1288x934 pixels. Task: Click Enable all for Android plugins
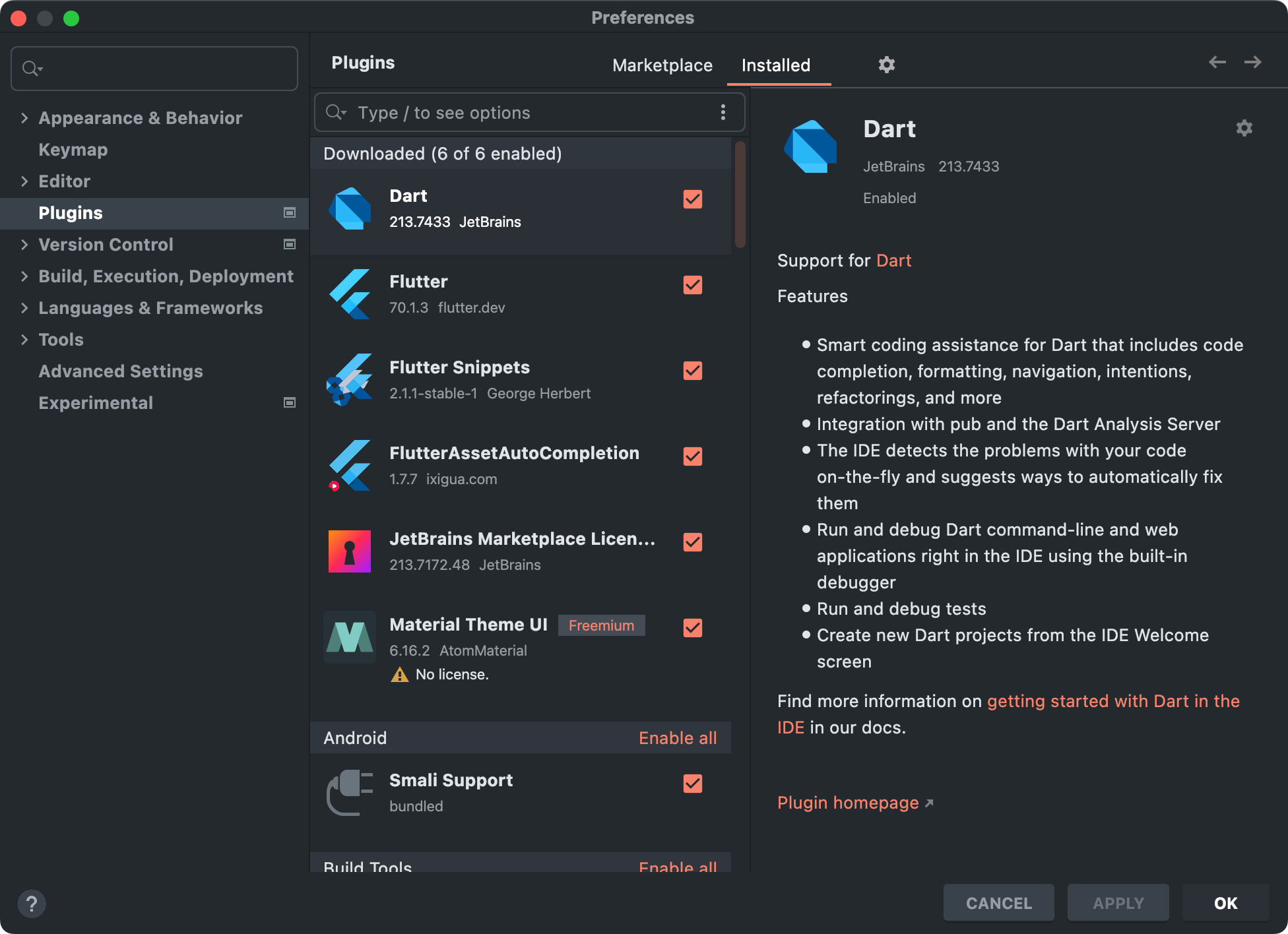click(x=677, y=738)
